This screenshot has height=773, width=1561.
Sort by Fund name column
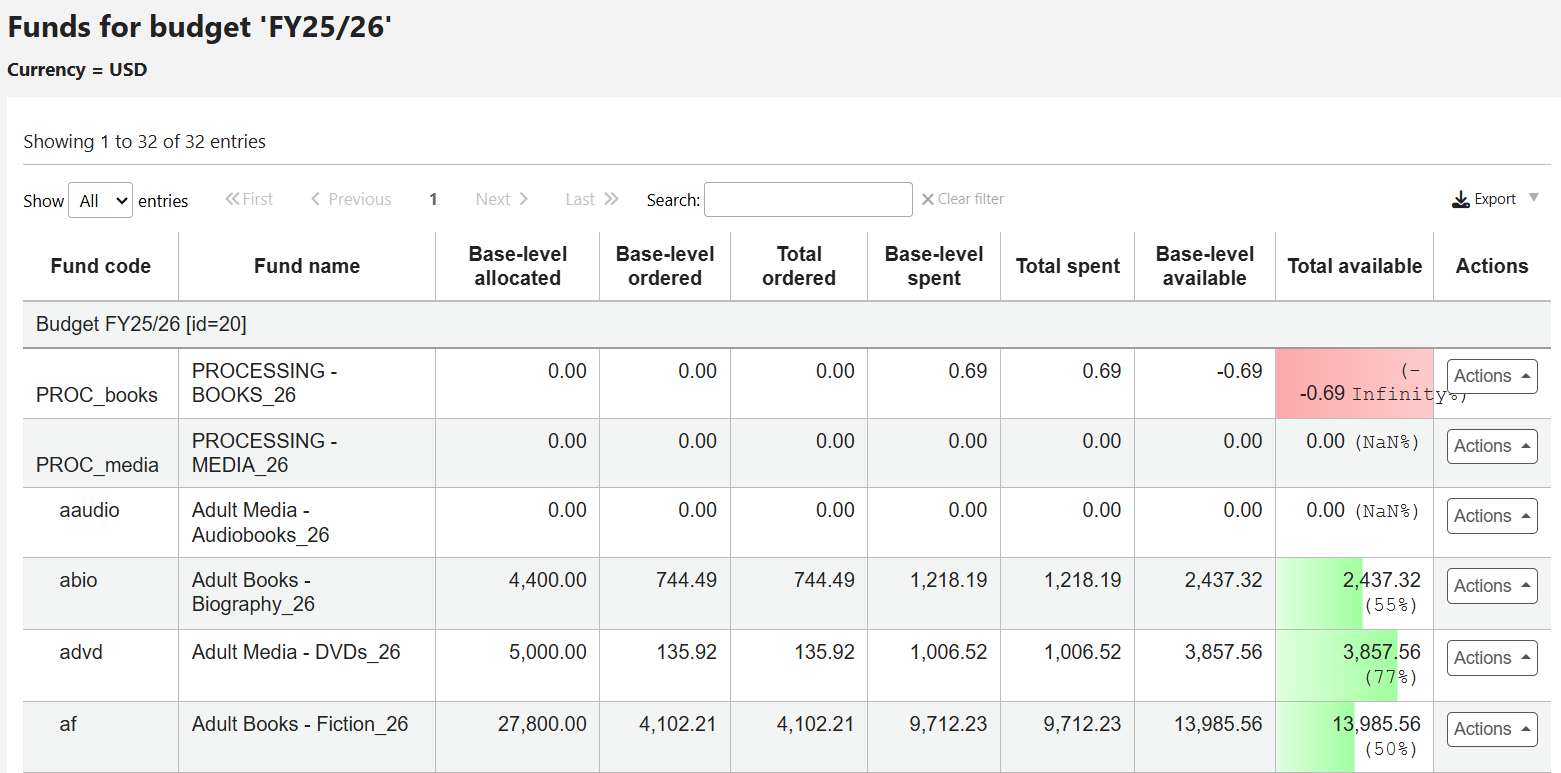306,266
